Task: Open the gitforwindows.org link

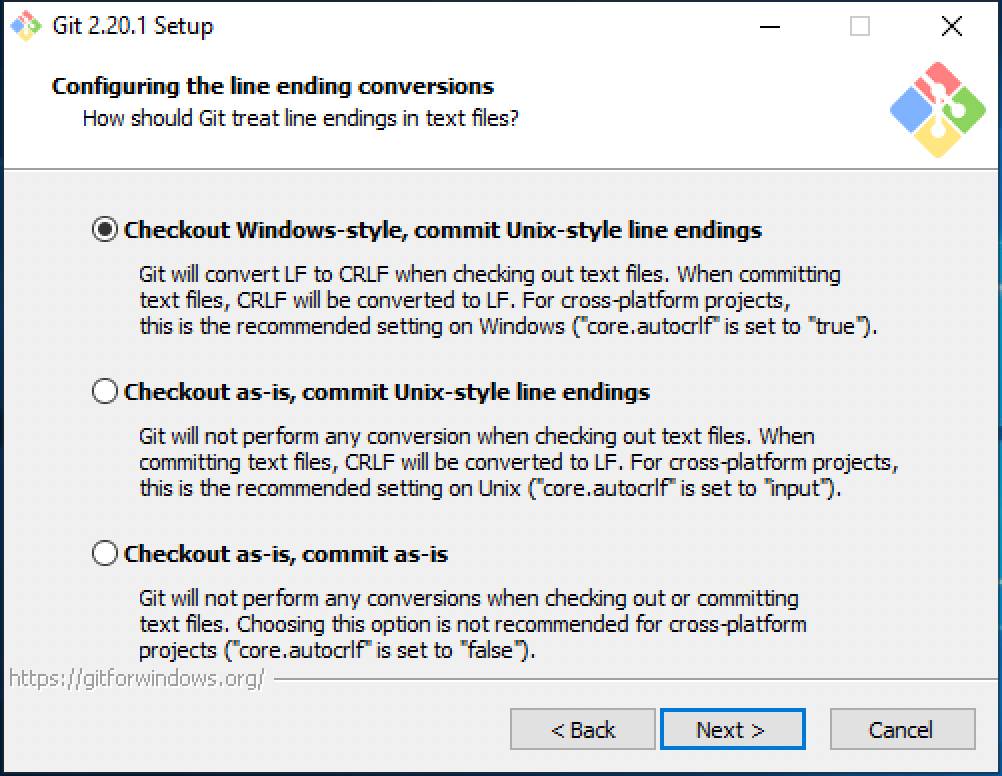Action: pos(137,678)
